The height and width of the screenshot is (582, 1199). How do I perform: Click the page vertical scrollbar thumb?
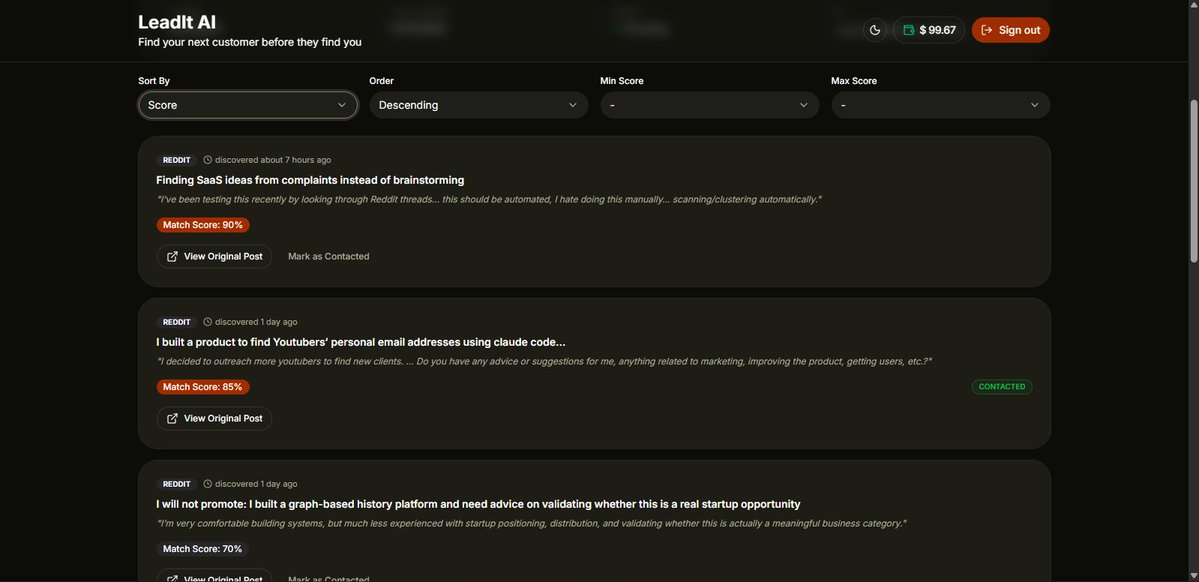(x=1194, y=181)
